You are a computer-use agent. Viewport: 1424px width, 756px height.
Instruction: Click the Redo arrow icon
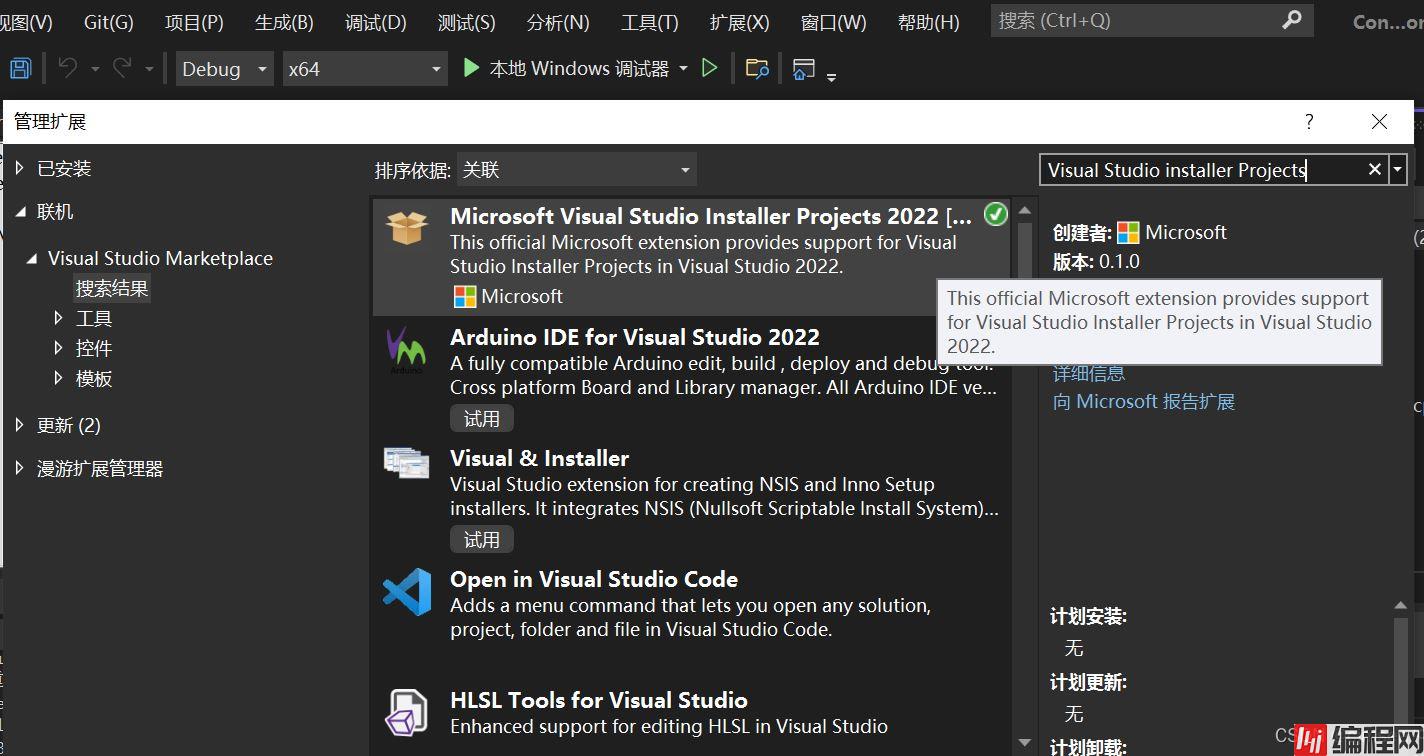[x=122, y=68]
